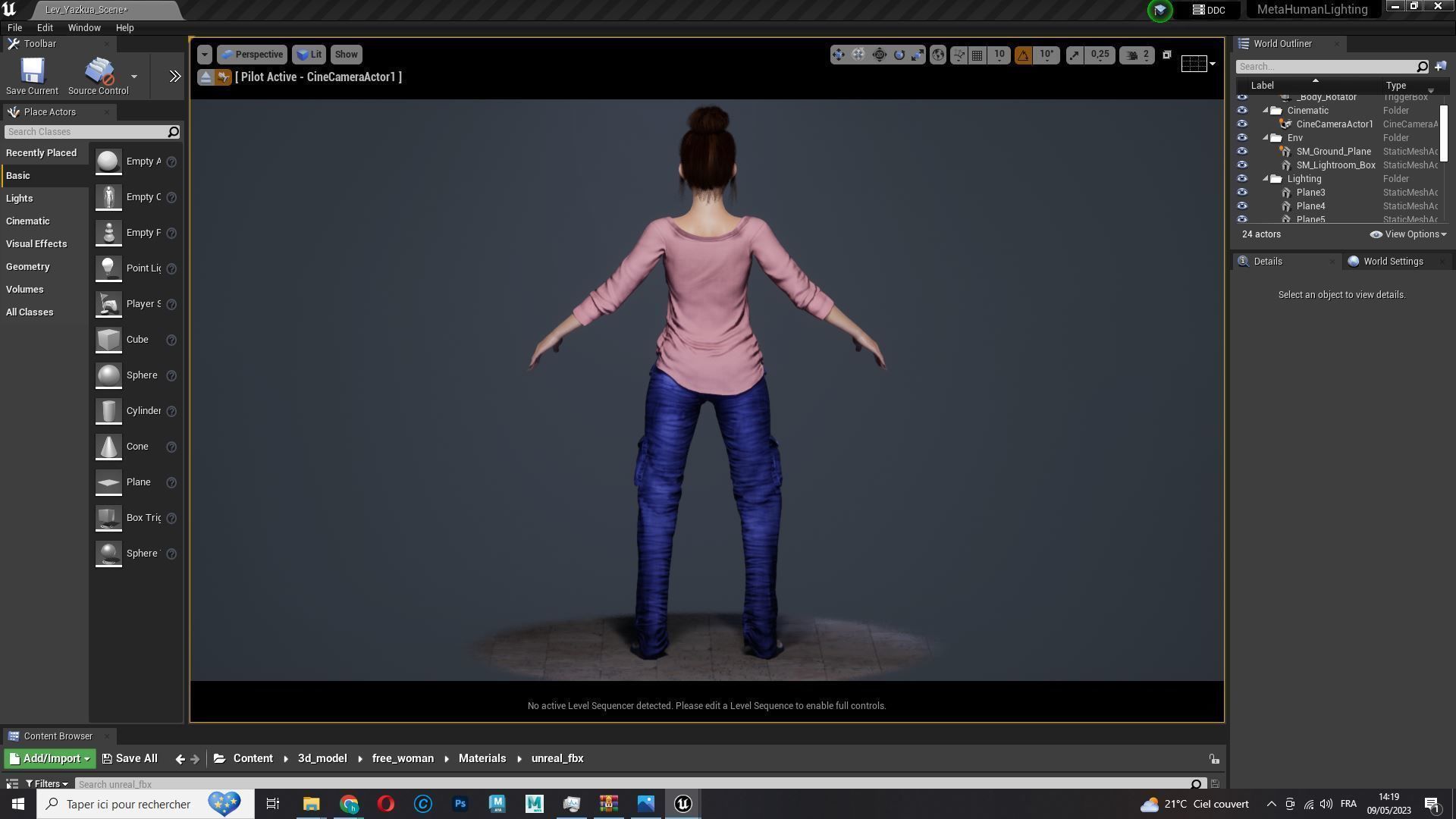Click the Save Current toolbar icon
This screenshot has width=1456, height=819.
[32, 72]
